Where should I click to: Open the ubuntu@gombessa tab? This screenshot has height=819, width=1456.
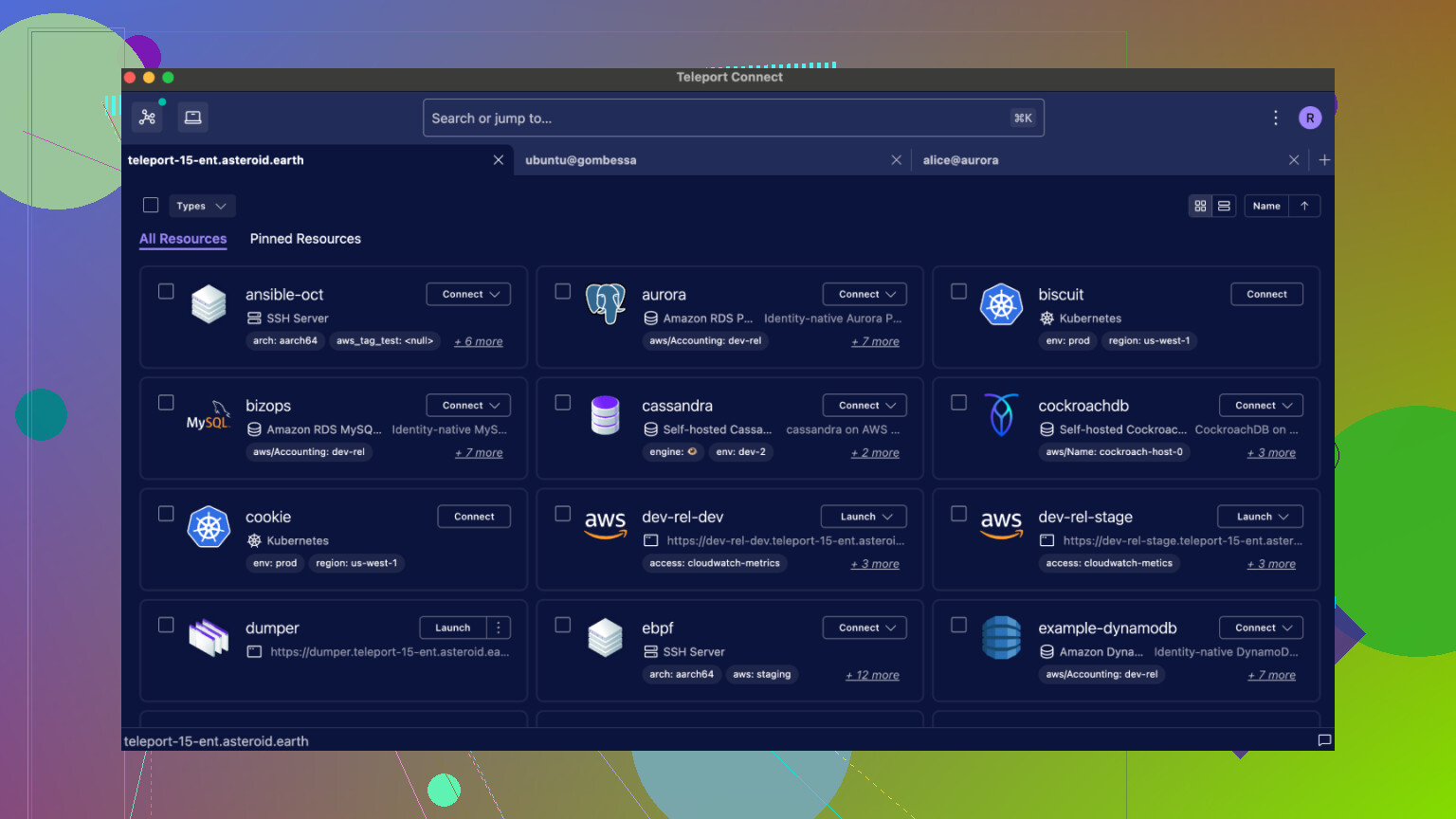(713, 160)
